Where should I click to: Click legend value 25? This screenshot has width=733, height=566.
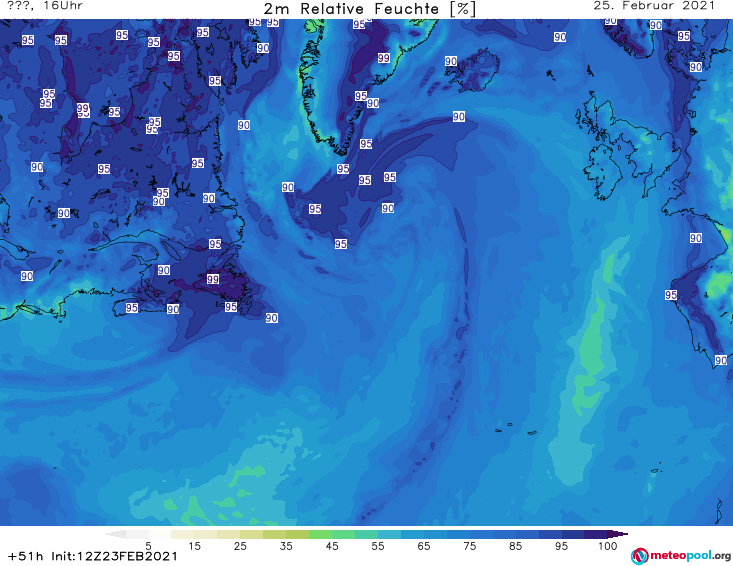[240, 546]
